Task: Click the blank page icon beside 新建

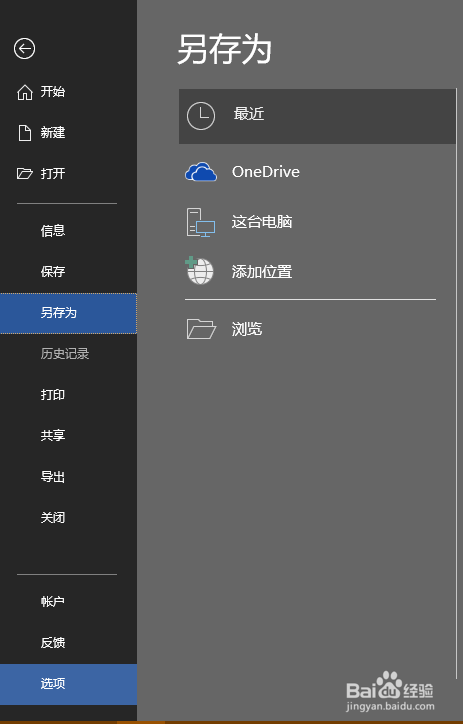Action: point(24,133)
